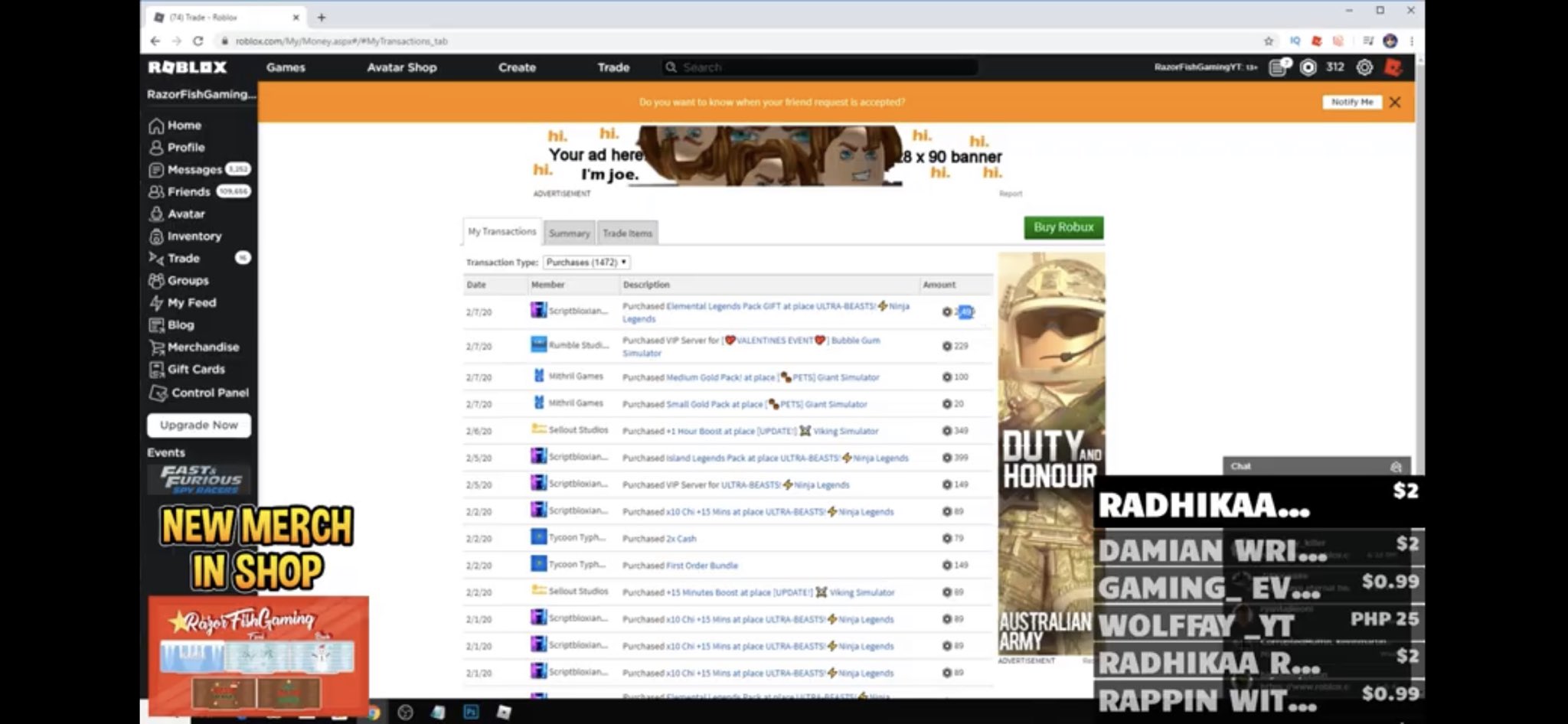Click the Notify Me button
Image resolution: width=1568 pixels, height=724 pixels.
1351,102
